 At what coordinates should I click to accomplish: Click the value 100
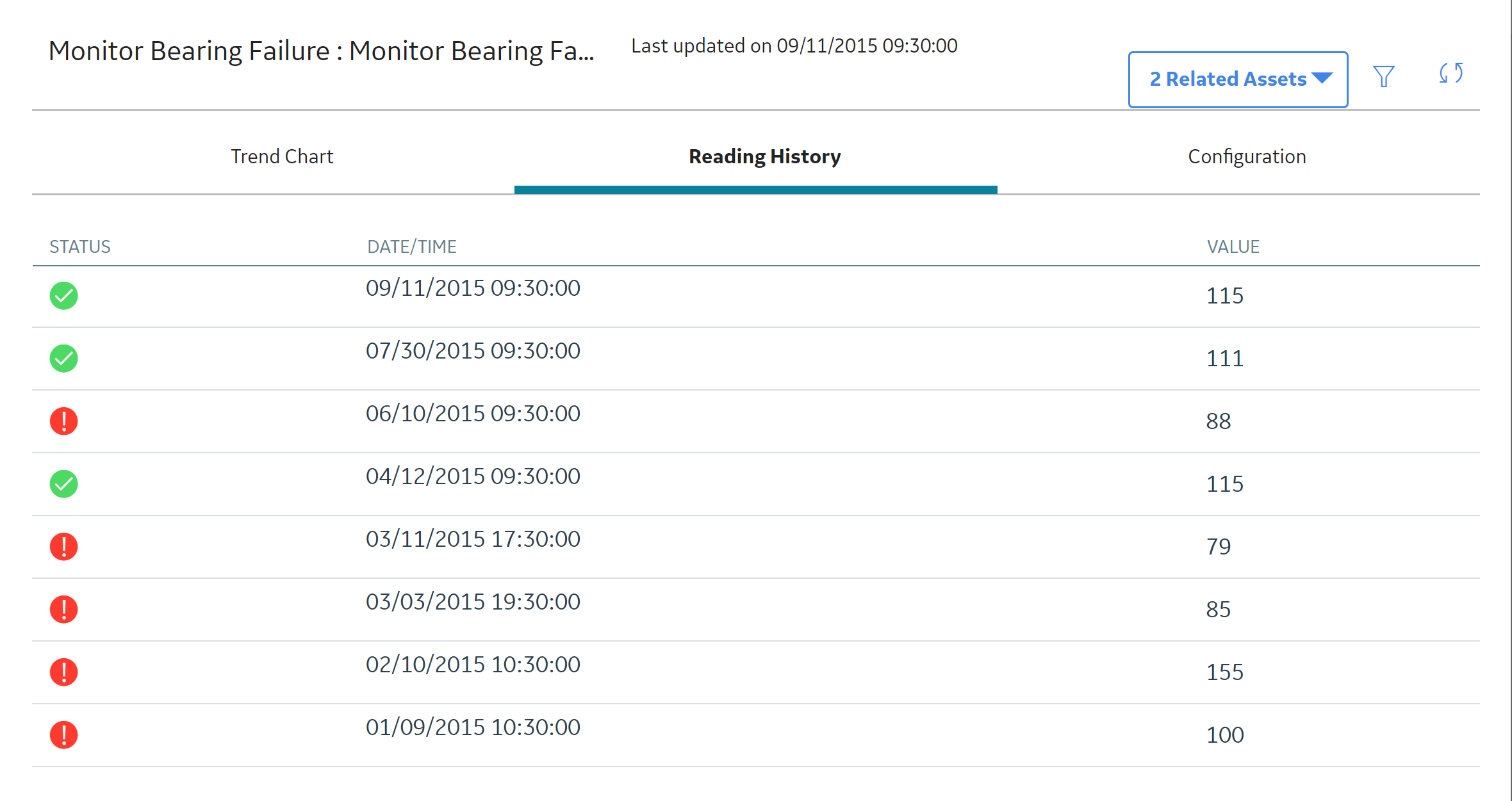(x=1225, y=735)
